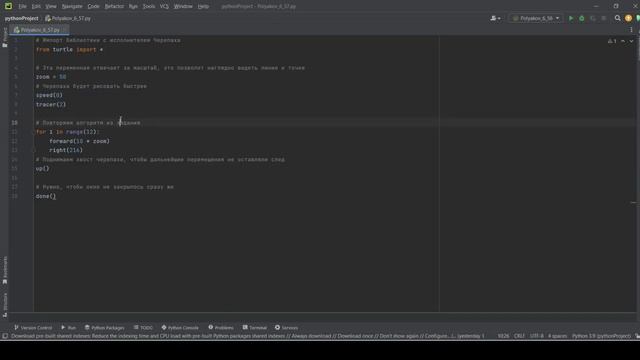Click the code line 'zoom = 50'
640x360 pixels.
51,77
